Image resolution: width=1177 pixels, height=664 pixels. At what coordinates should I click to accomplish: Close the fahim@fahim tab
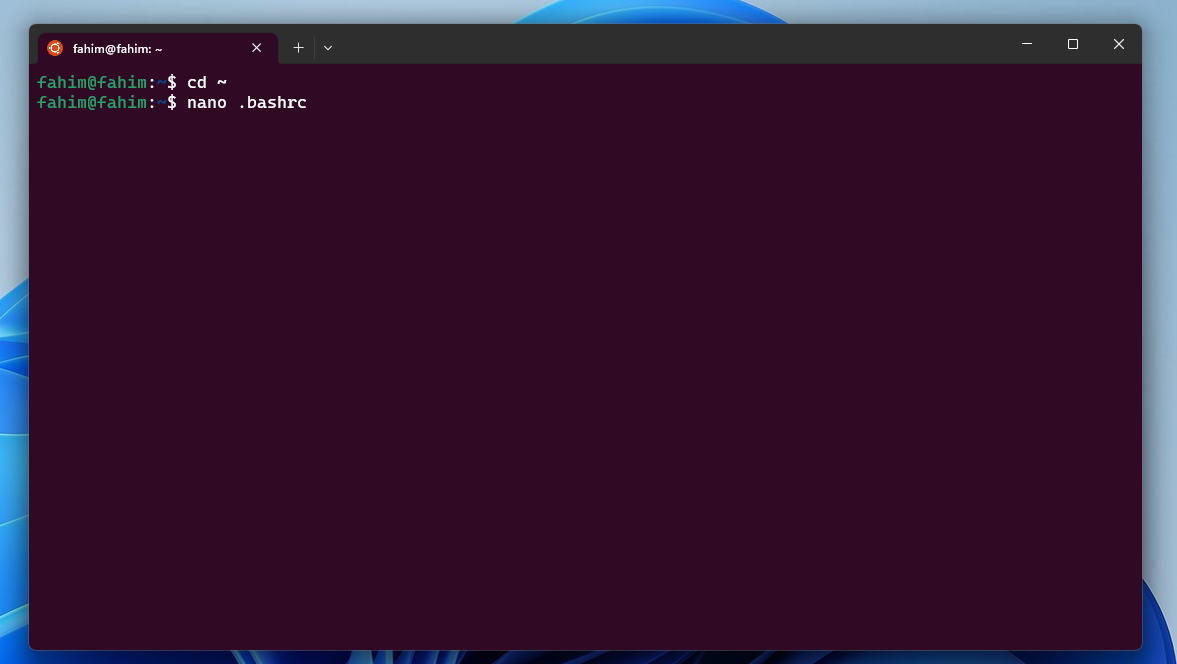[x=257, y=48]
